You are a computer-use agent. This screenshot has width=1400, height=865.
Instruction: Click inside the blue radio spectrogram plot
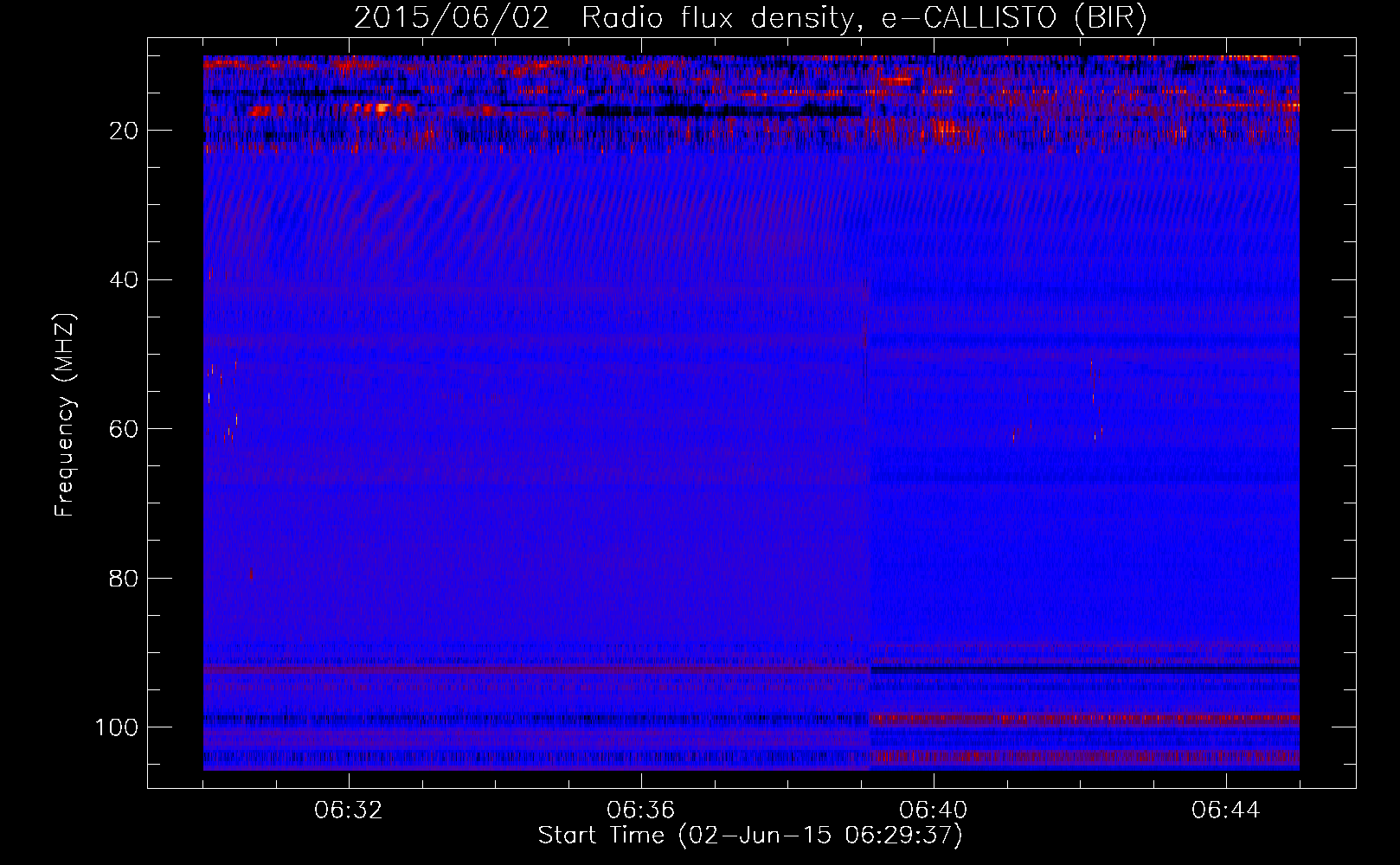(x=751, y=413)
